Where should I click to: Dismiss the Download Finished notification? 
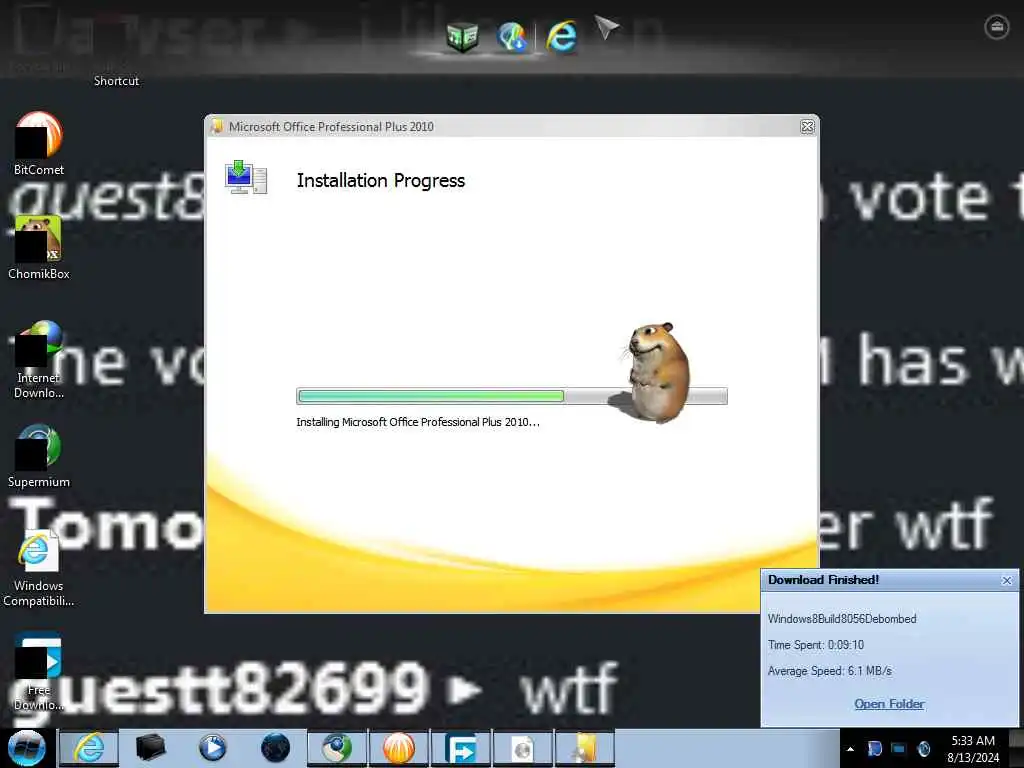pyautogui.click(x=1006, y=581)
